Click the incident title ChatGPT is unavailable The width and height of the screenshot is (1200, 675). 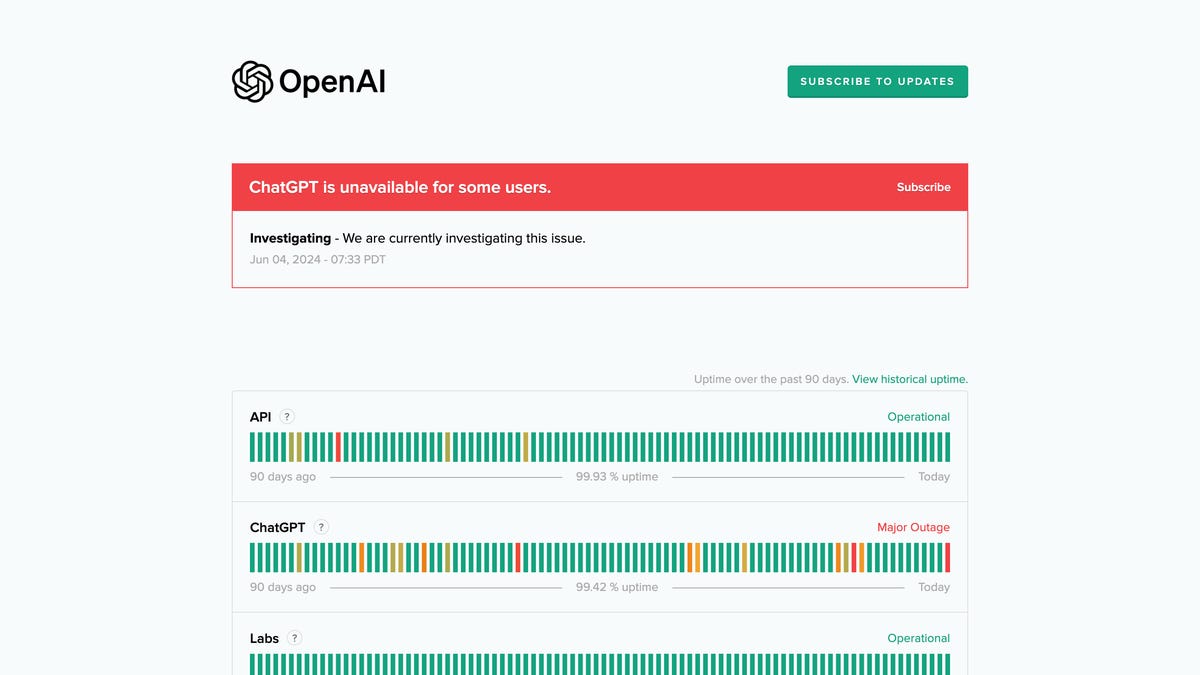tap(400, 187)
